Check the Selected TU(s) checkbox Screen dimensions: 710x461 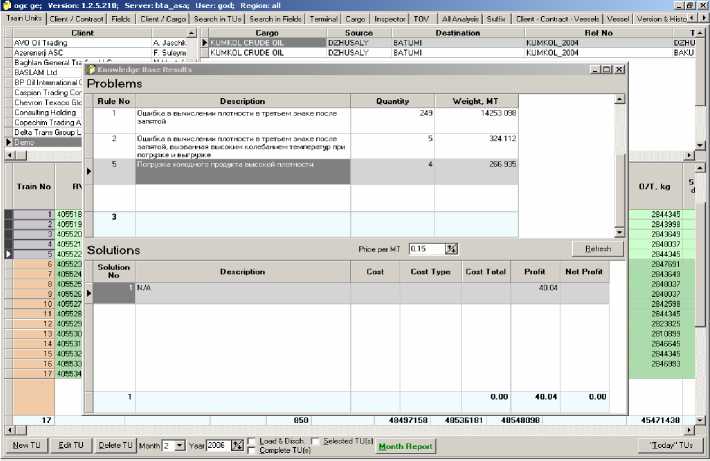316,441
